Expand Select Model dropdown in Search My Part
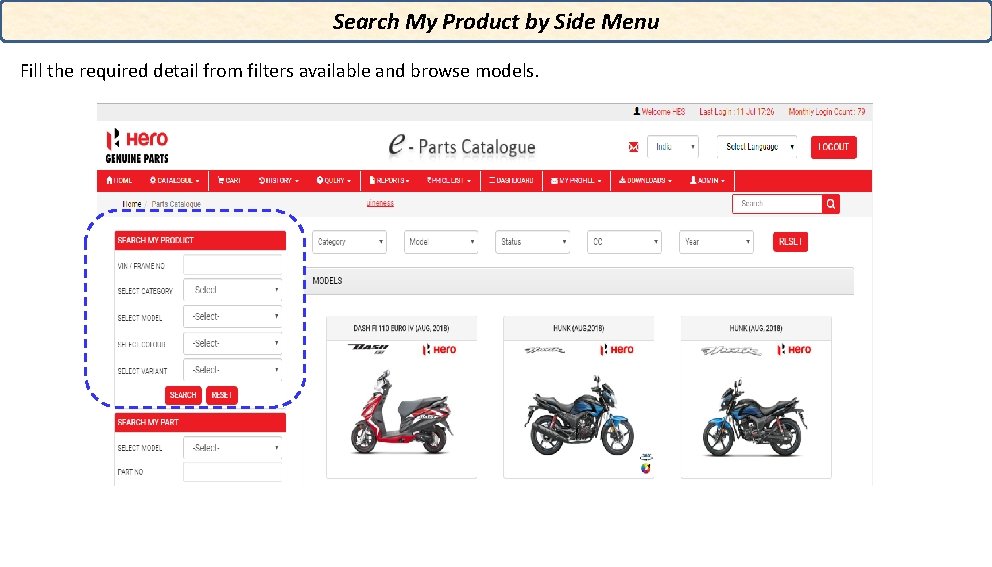Screen dimensions: 992x567 (x=233, y=447)
